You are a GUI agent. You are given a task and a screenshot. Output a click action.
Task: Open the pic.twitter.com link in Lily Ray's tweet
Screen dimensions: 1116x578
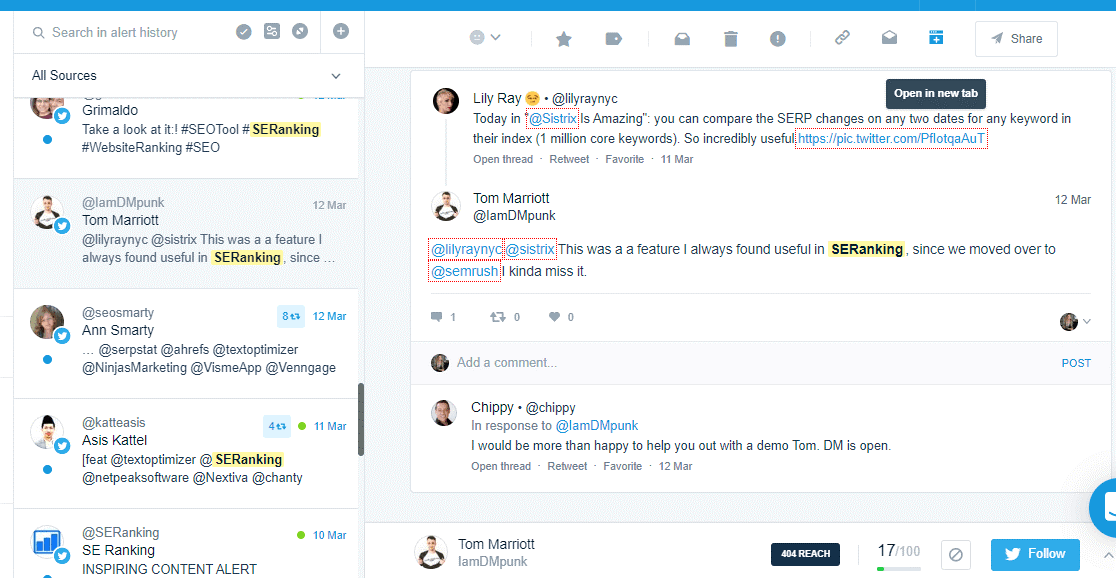pyautogui.click(x=892, y=140)
